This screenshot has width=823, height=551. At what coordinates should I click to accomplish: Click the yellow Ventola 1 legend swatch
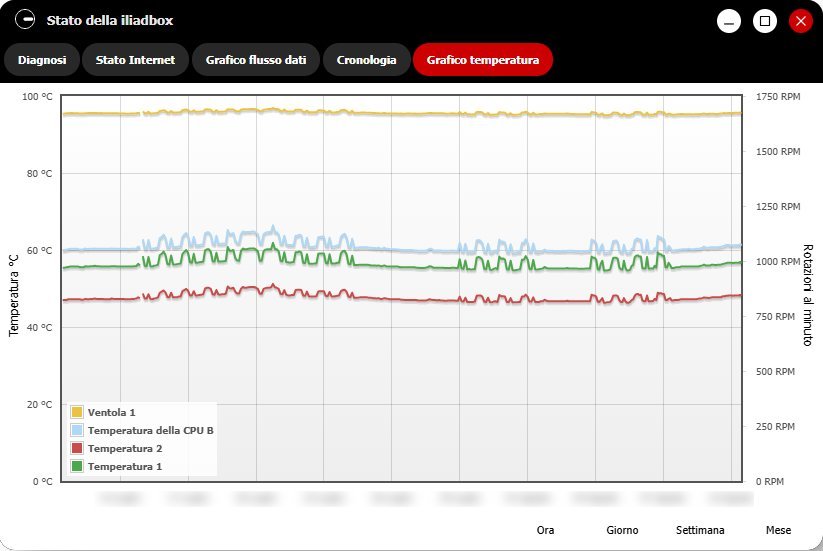pyautogui.click(x=76, y=412)
